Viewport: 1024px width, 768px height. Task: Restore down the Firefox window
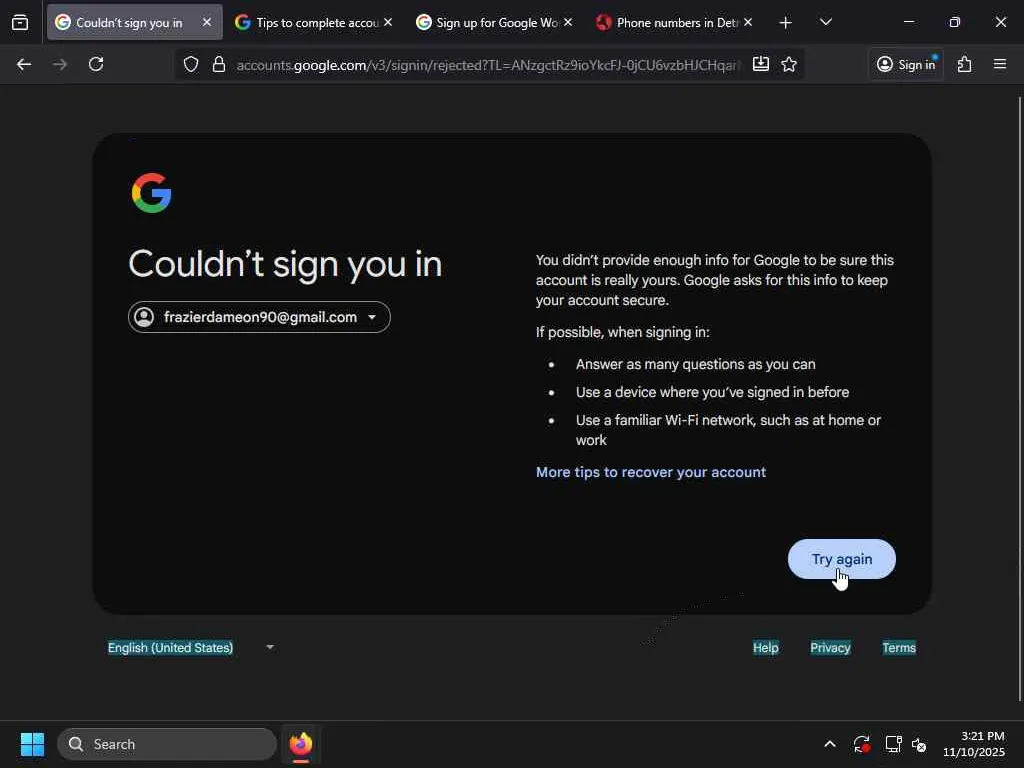click(954, 22)
